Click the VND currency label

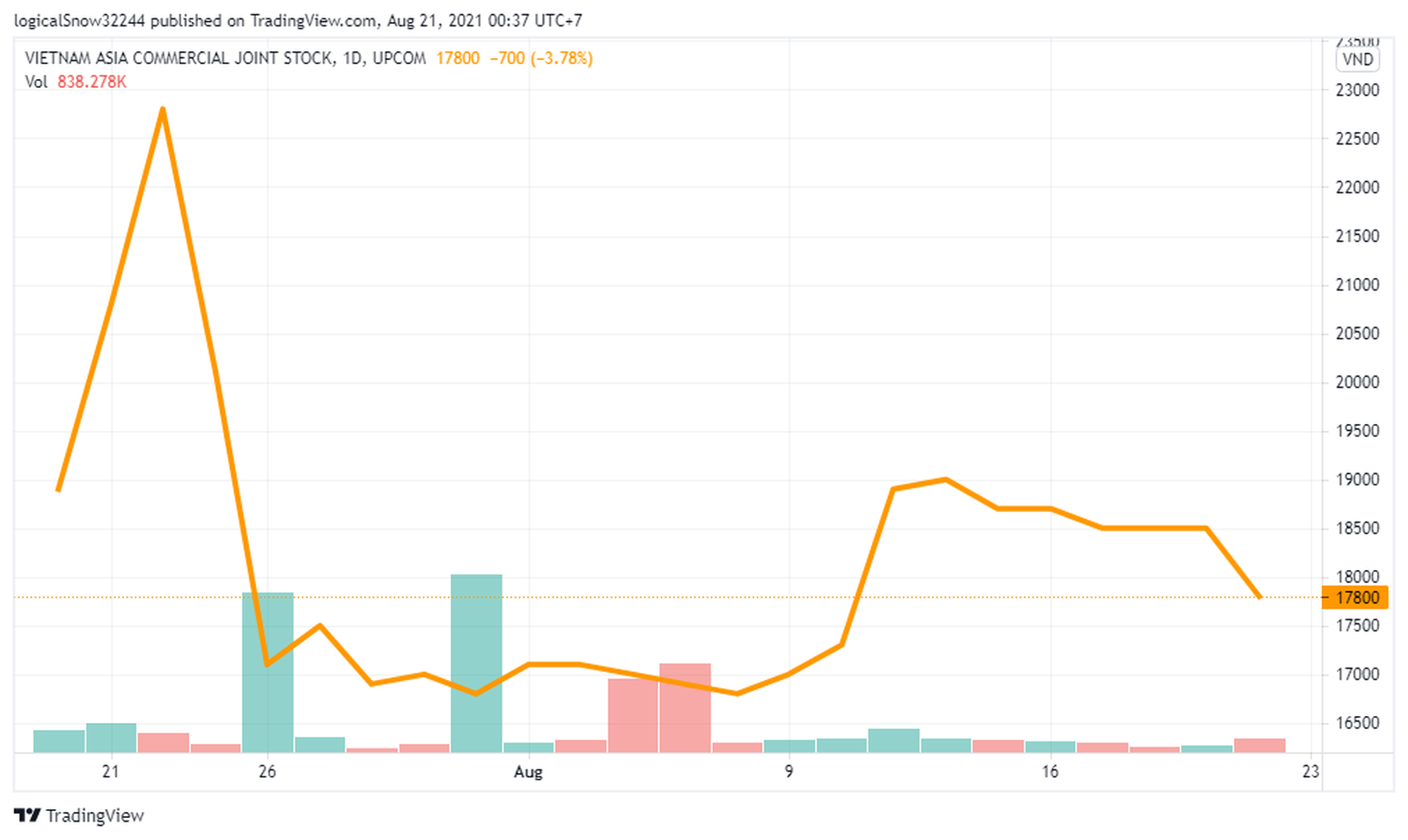click(1357, 59)
